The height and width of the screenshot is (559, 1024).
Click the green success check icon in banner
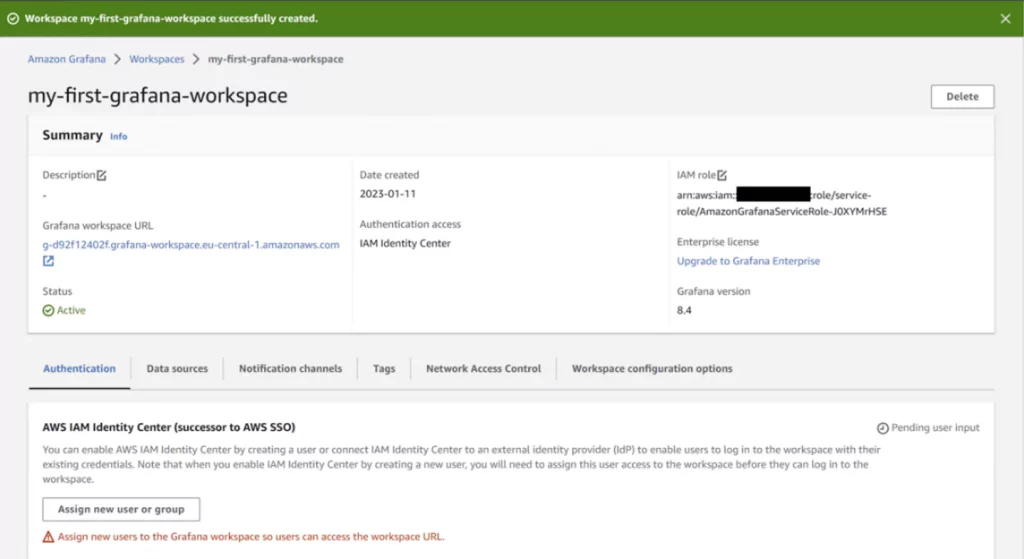tap(12, 18)
